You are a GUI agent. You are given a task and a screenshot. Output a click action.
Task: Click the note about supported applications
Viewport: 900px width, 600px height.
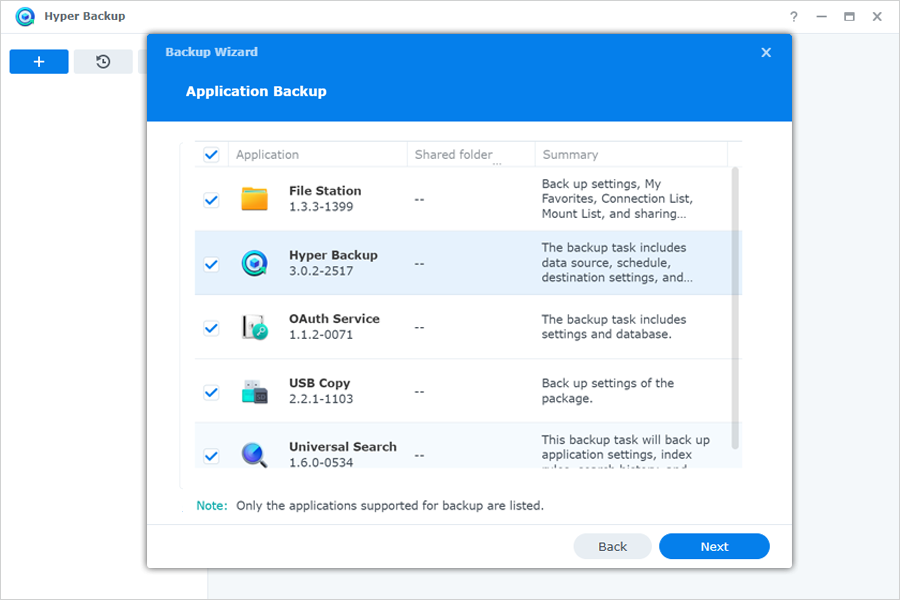pos(370,506)
